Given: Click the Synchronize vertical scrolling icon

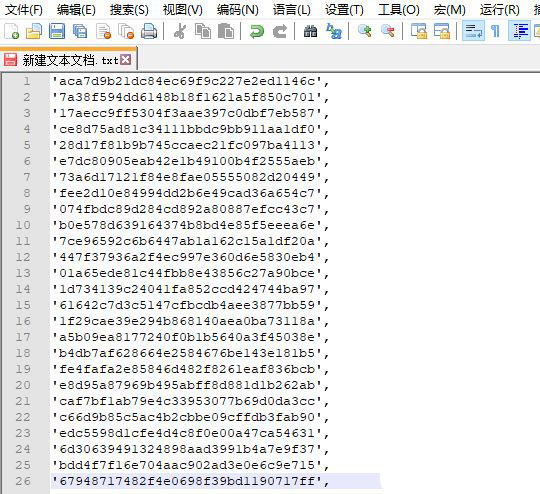Looking at the screenshot, I should (x=418, y=31).
